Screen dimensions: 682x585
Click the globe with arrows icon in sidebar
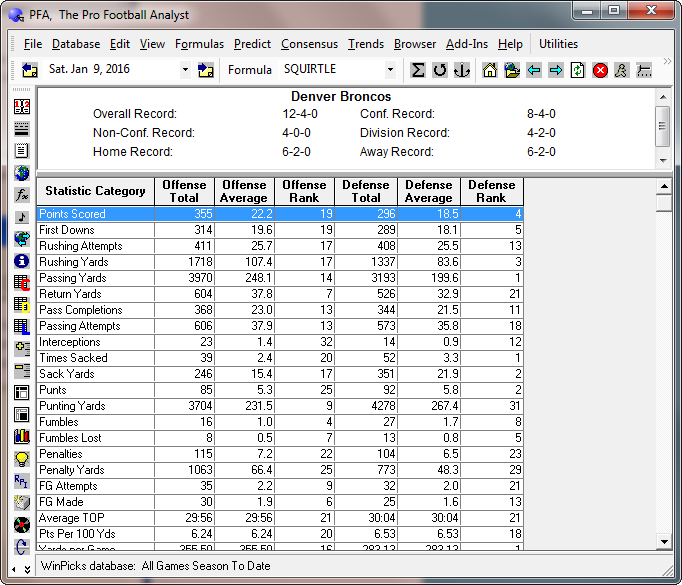pyautogui.click(x=22, y=238)
